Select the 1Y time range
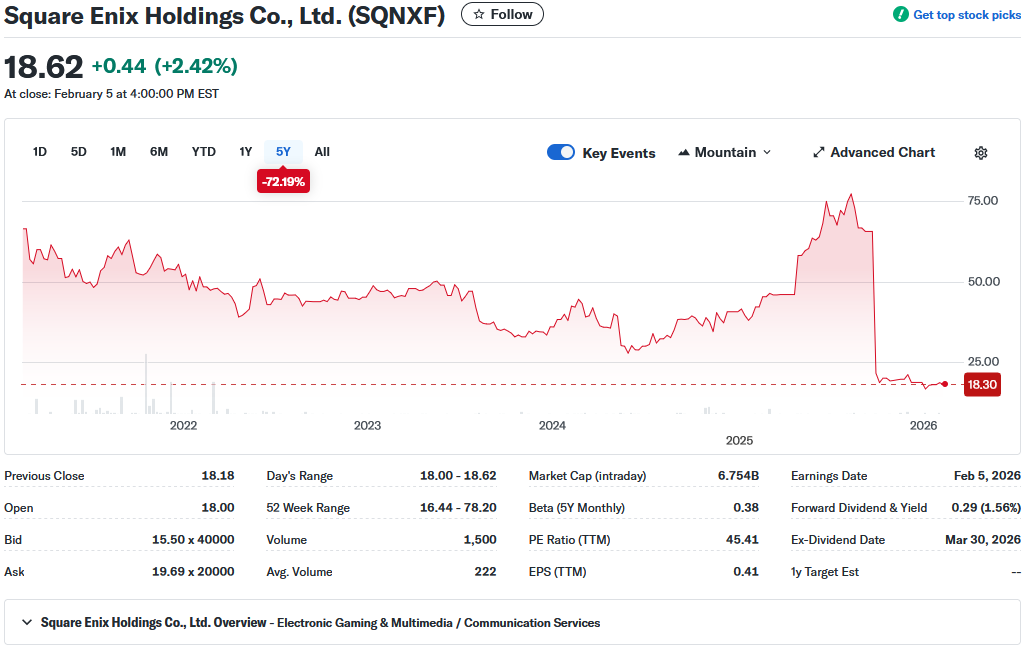1028x656 pixels. click(x=245, y=152)
